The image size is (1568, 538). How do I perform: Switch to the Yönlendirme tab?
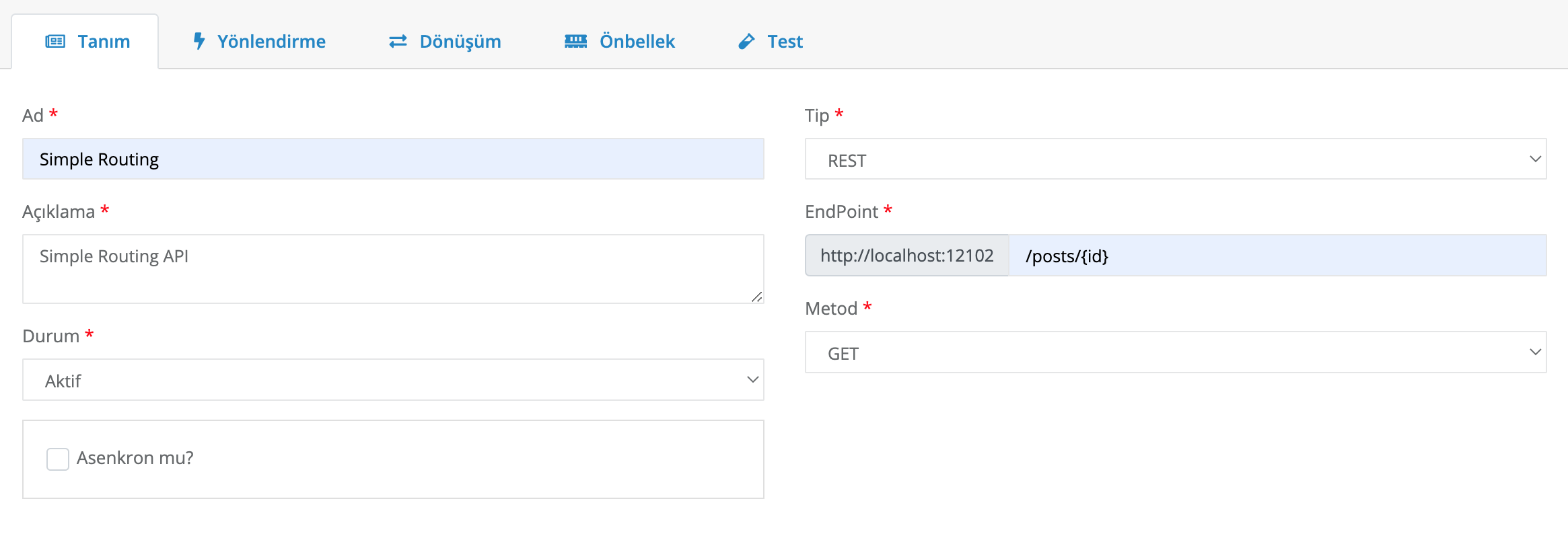259,42
